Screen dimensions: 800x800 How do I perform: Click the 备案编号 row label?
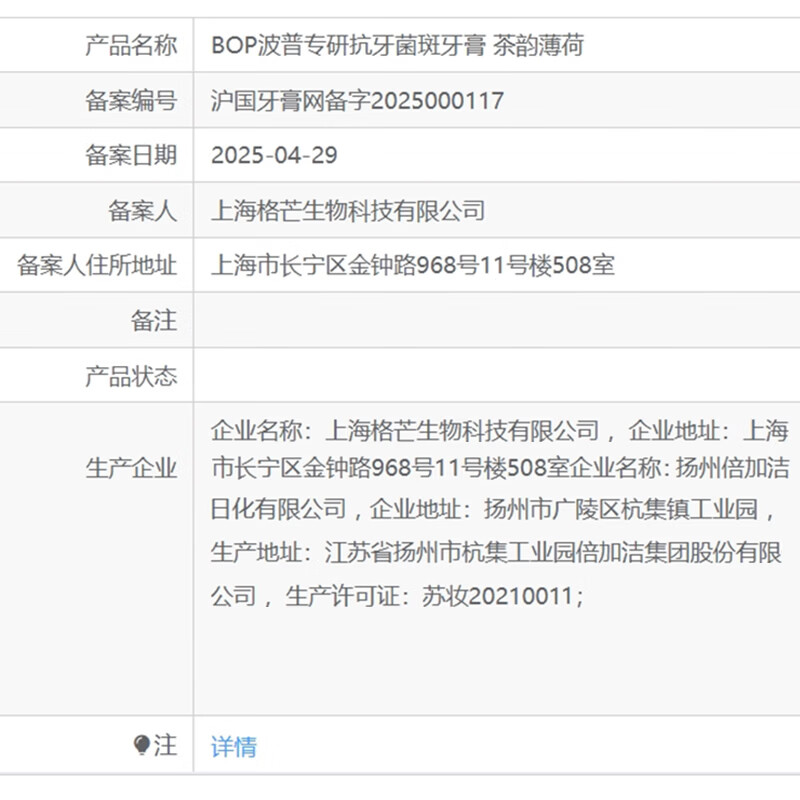pyautogui.click(x=131, y=101)
